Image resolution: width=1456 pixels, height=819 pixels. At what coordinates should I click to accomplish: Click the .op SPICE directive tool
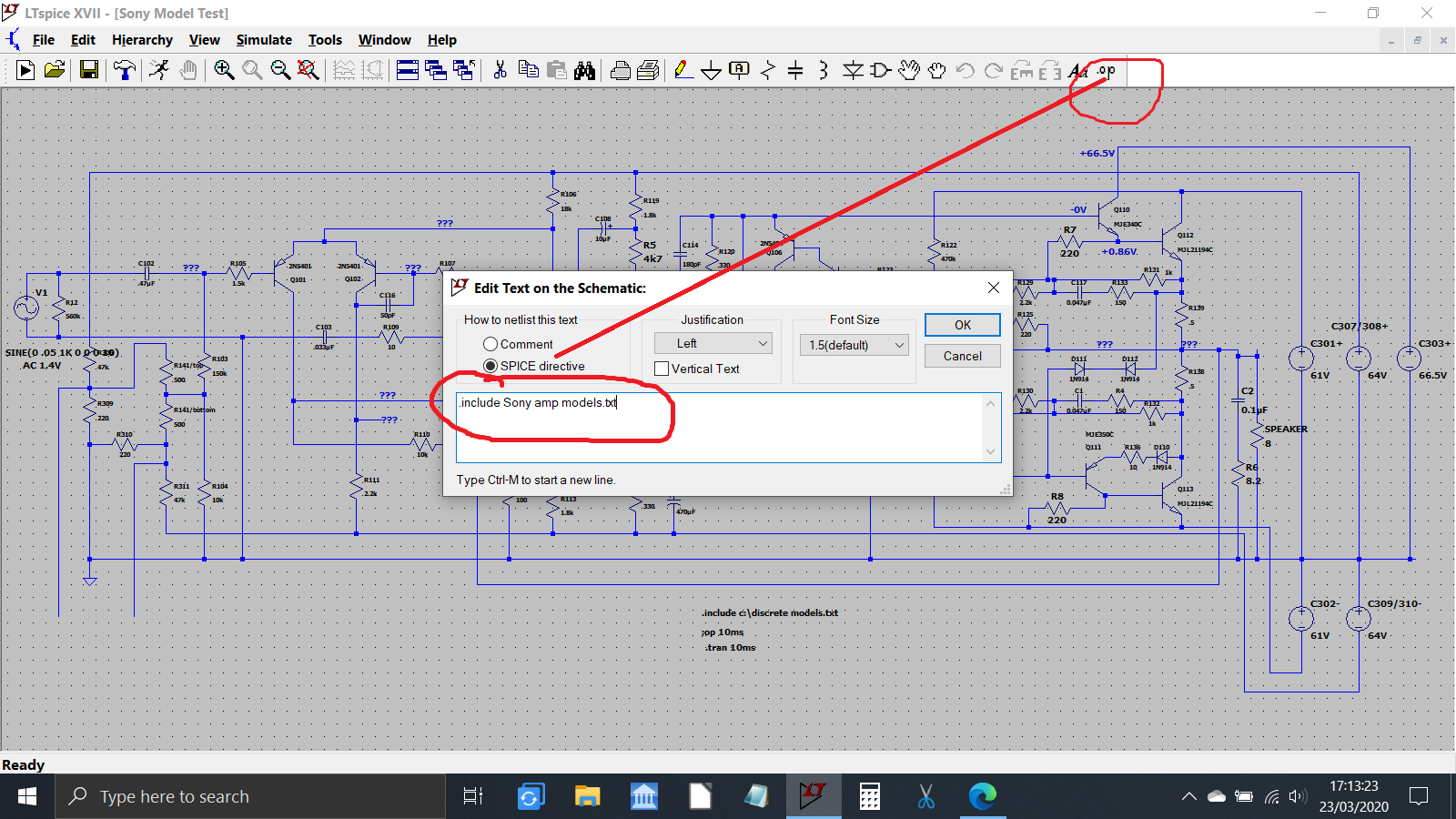(1107, 70)
